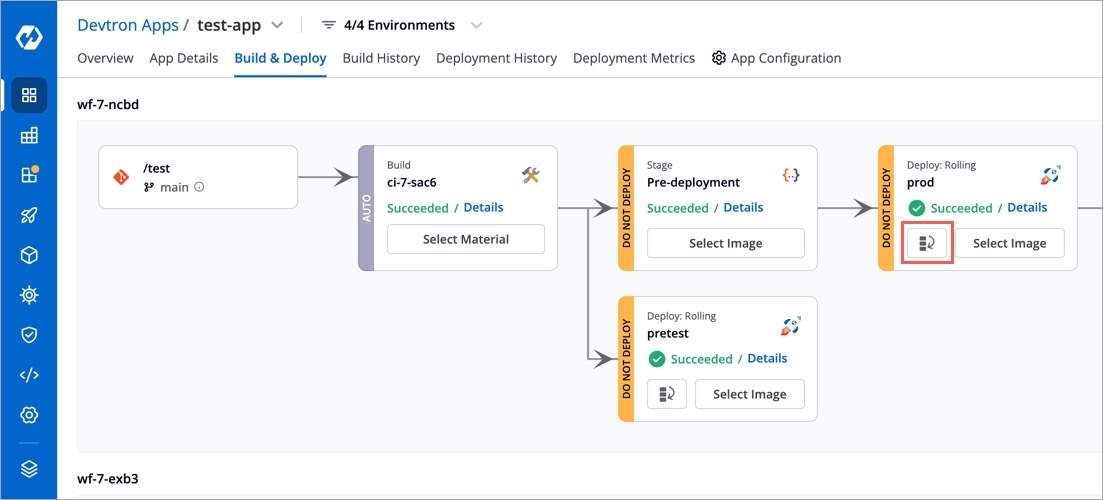
Task: Click the filter icon beside 4/4 Environments
Action: pos(329,25)
